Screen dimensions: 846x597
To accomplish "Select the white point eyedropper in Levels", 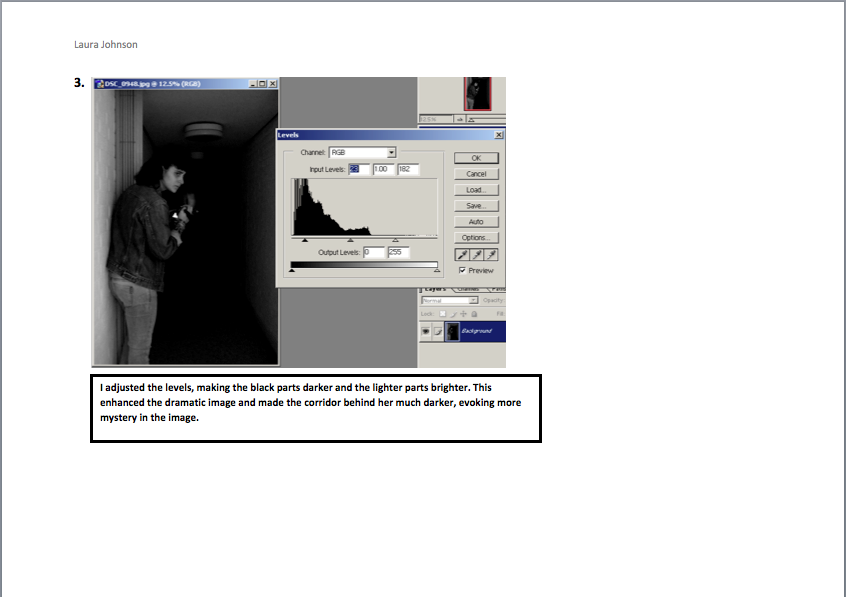I will [491, 255].
